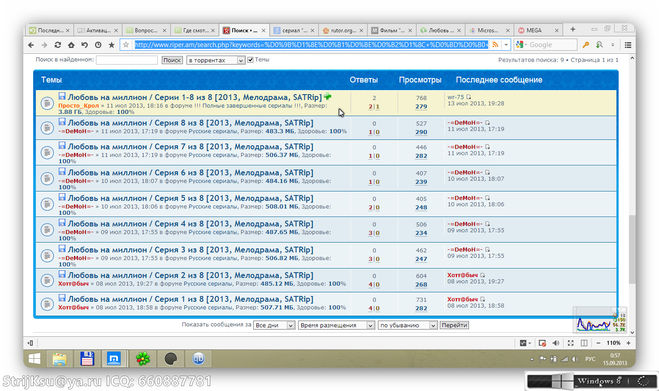Expand the 'Все дни' dropdown
The image size is (659, 391).
(274, 325)
